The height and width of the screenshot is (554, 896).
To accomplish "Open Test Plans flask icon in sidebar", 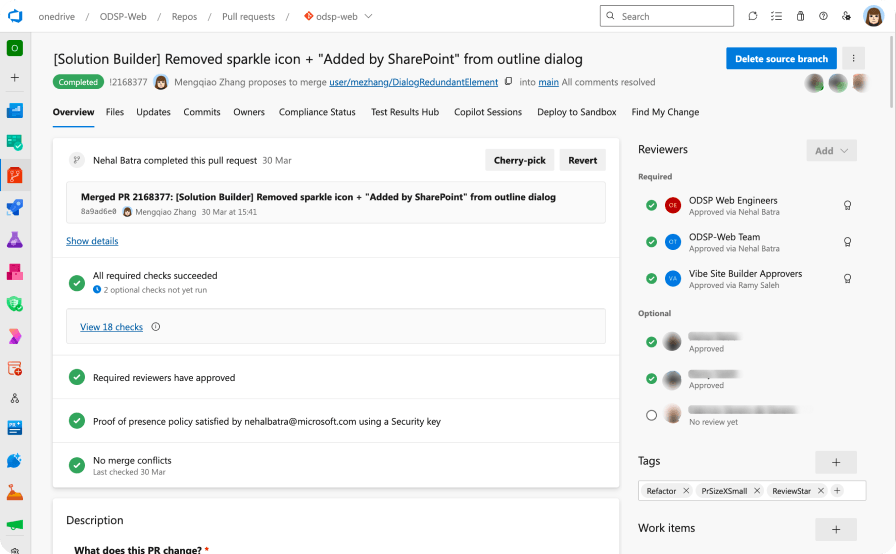I will coord(15,239).
